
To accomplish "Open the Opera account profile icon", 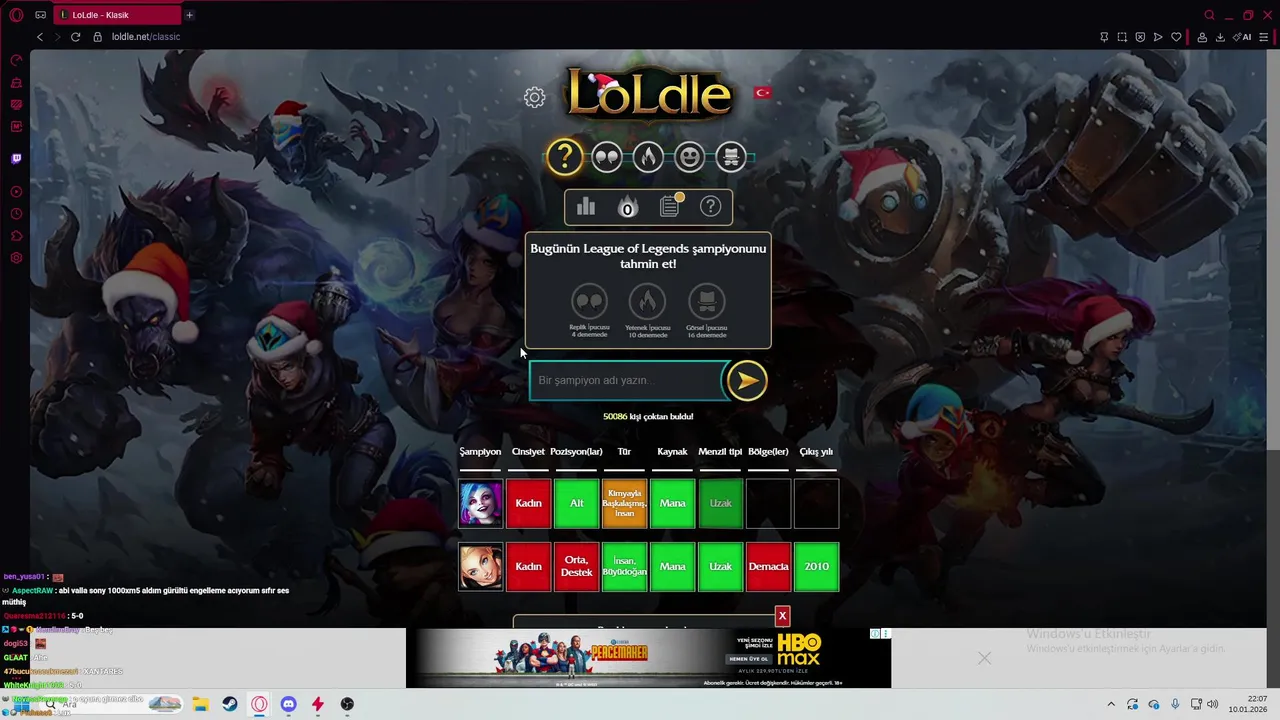I will [x=1202, y=37].
